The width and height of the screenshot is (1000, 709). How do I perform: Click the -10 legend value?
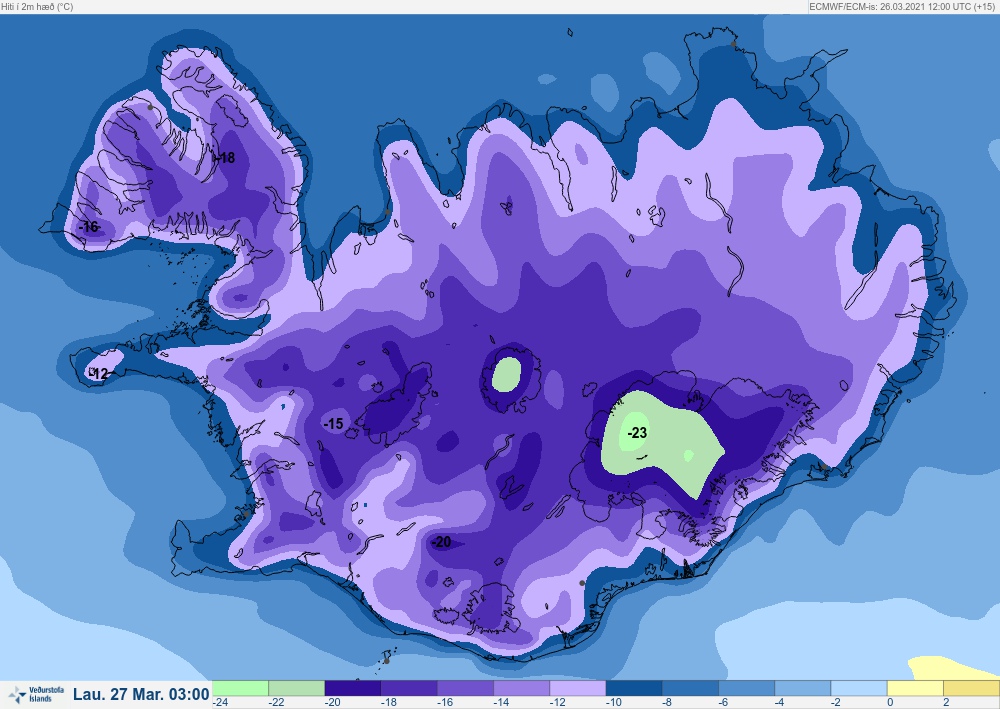click(614, 702)
